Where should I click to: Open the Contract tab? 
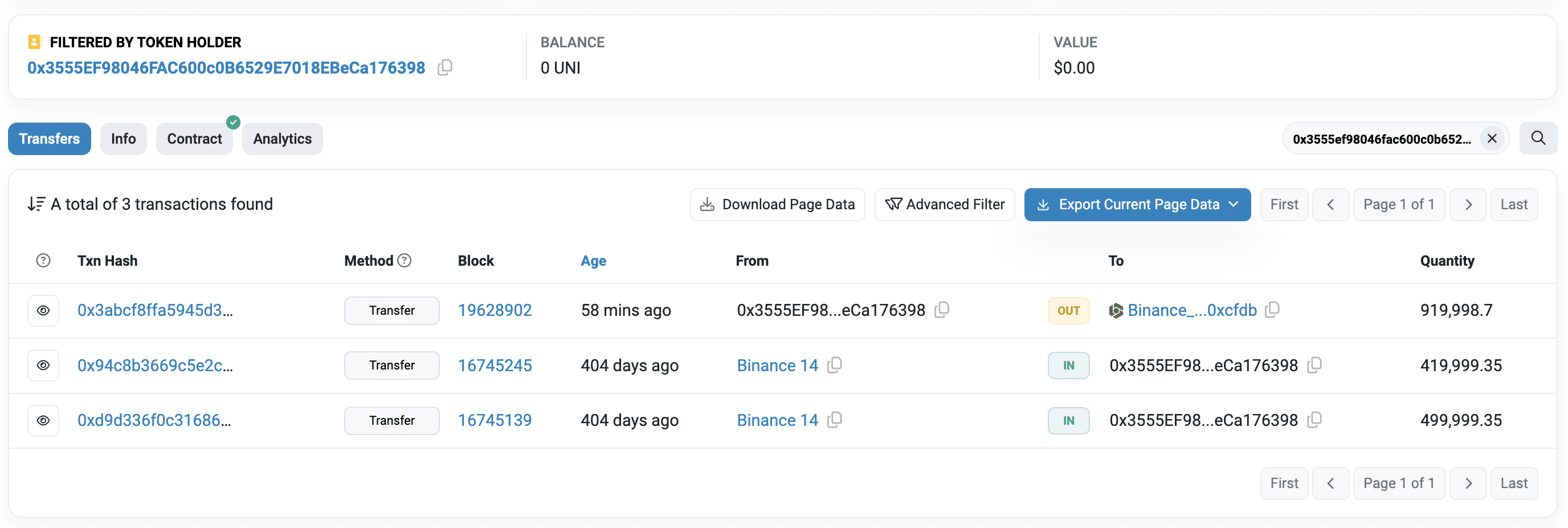(x=194, y=138)
